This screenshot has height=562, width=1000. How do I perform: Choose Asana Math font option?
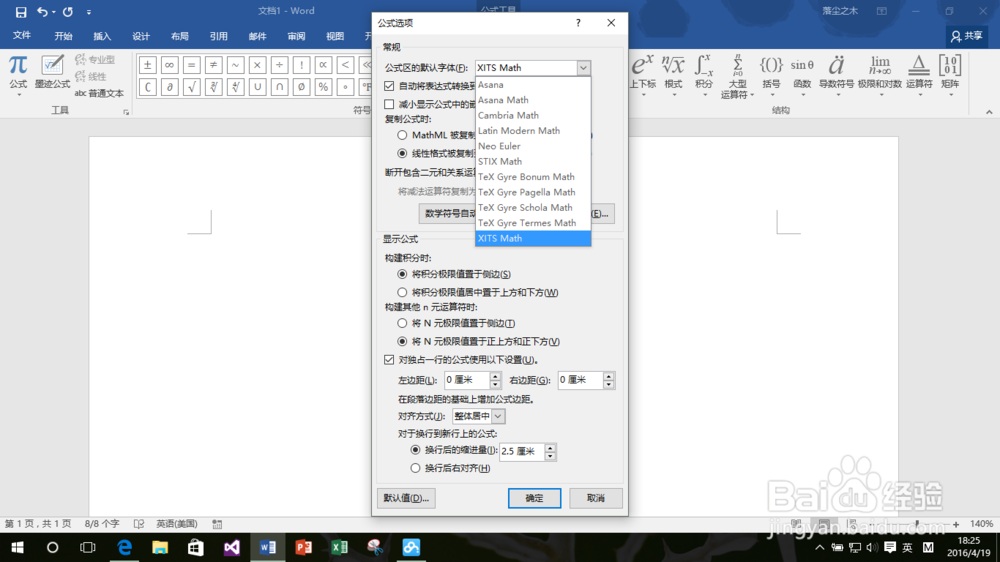(533, 100)
